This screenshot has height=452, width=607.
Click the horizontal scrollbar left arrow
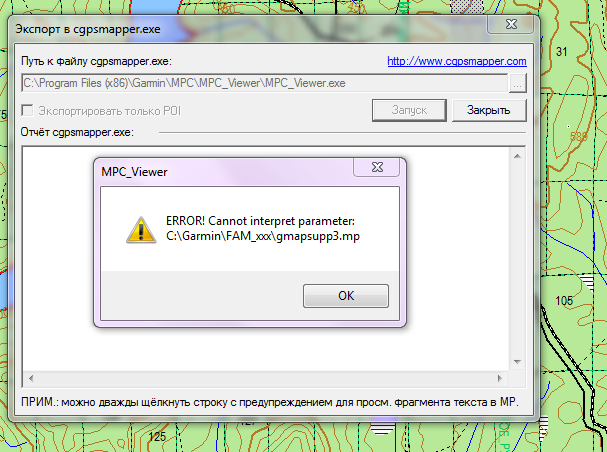31,378
